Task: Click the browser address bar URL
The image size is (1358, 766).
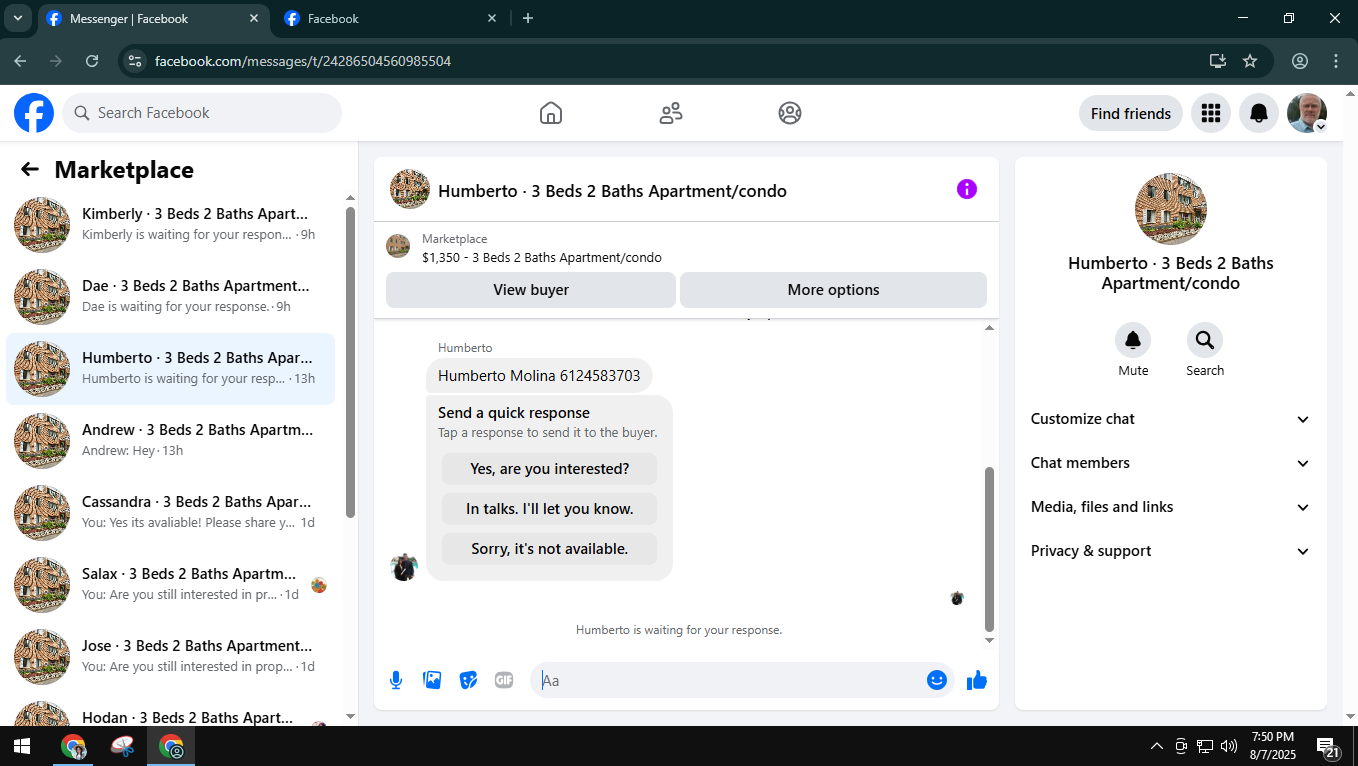Action: coord(303,61)
